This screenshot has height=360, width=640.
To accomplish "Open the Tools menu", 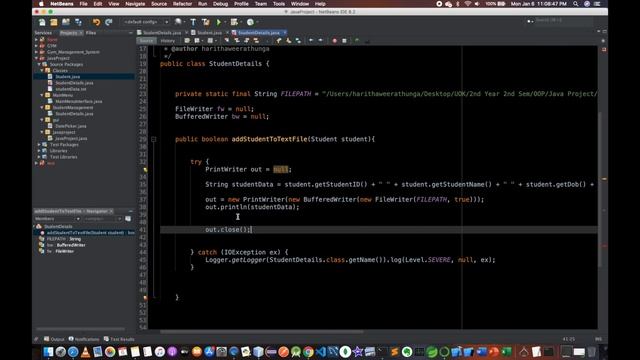I will click(279, 4).
